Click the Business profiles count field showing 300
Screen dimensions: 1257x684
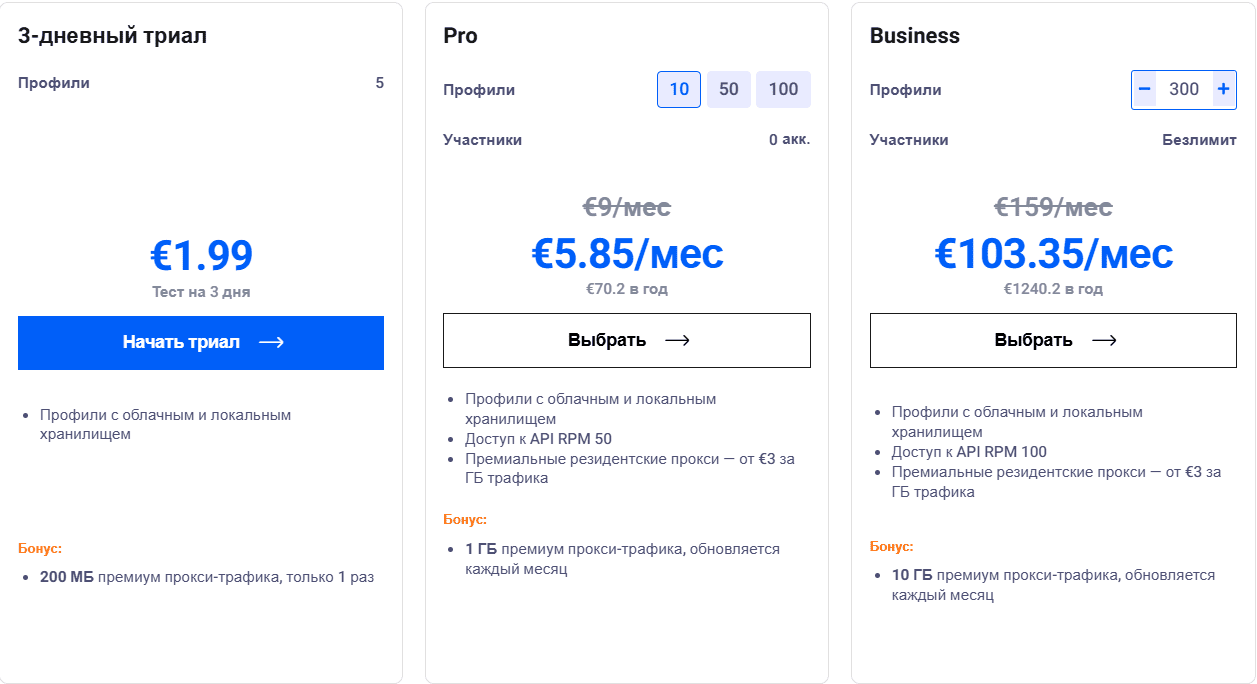pyautogui.click(x=1184, y=89)
